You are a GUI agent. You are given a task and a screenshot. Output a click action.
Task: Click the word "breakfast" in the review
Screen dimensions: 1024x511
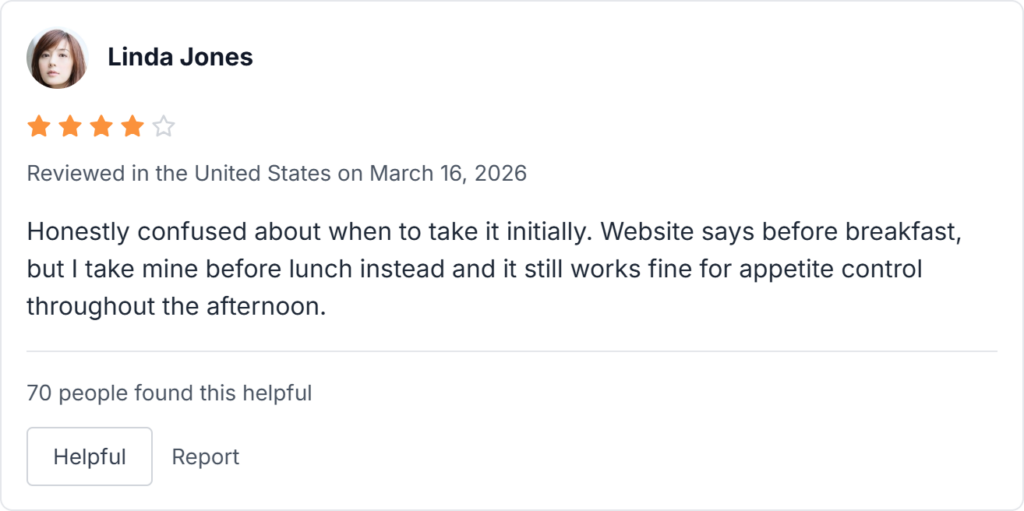click(922, 232)
